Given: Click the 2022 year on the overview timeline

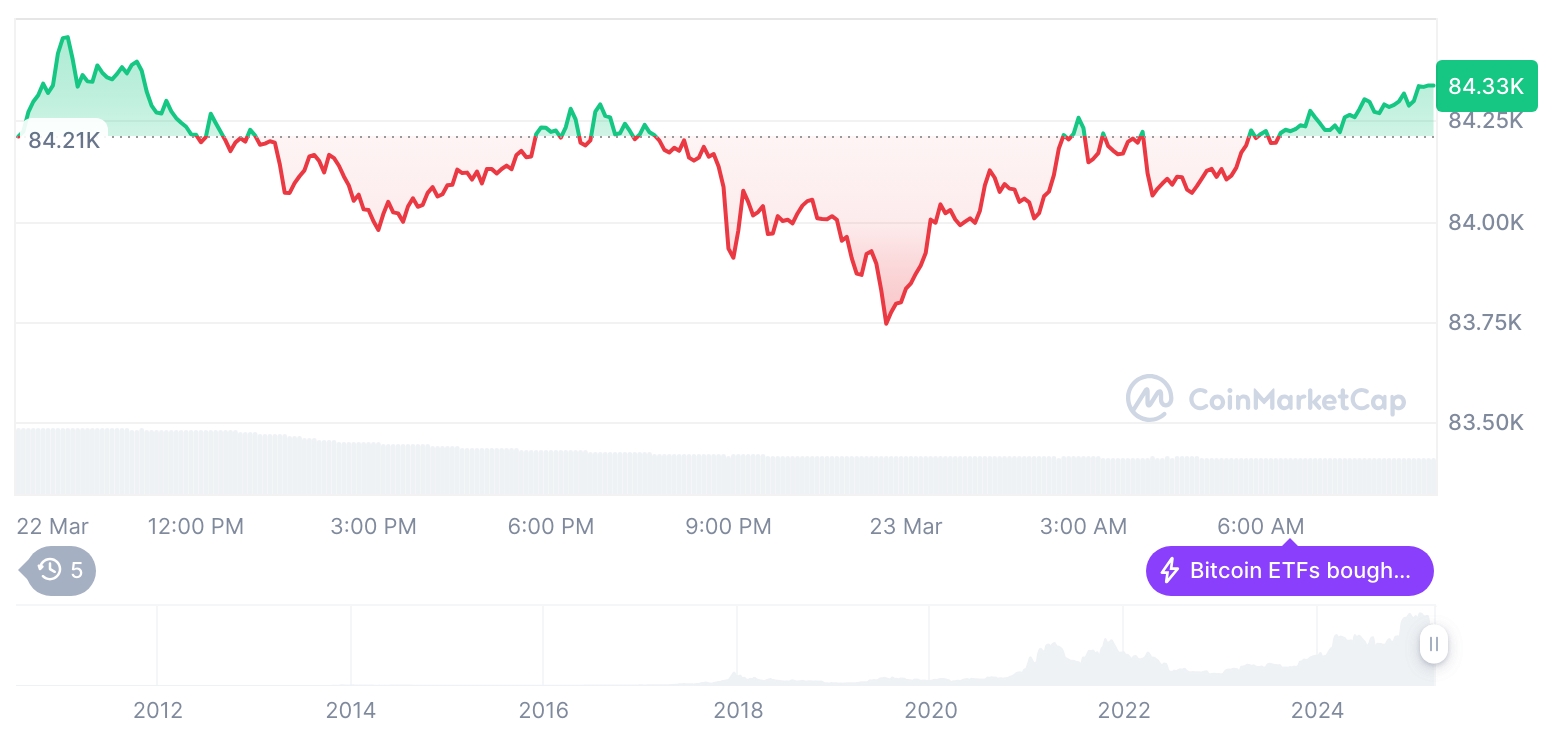Looking at the screenshot, I should click(1124, 710).
